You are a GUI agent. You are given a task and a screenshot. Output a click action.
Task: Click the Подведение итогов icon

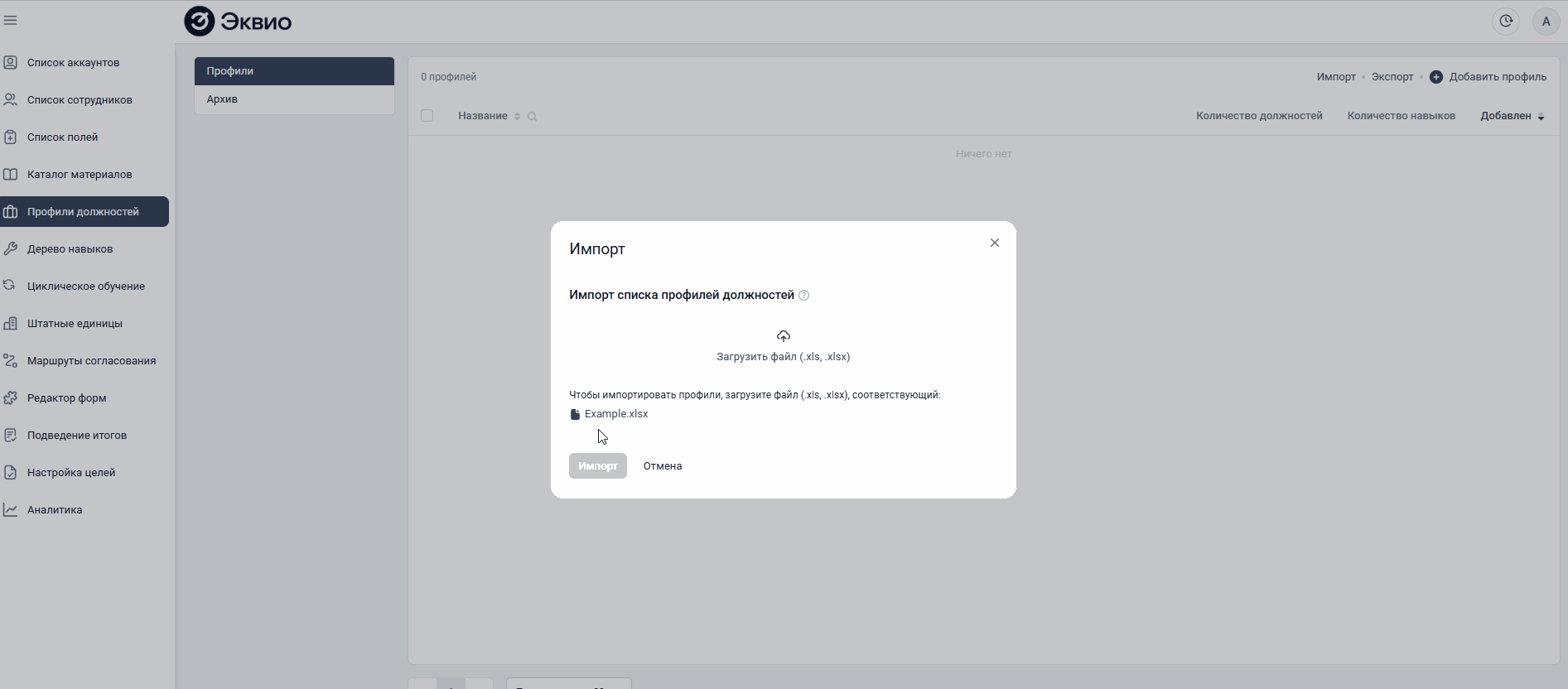coord(11,435)
